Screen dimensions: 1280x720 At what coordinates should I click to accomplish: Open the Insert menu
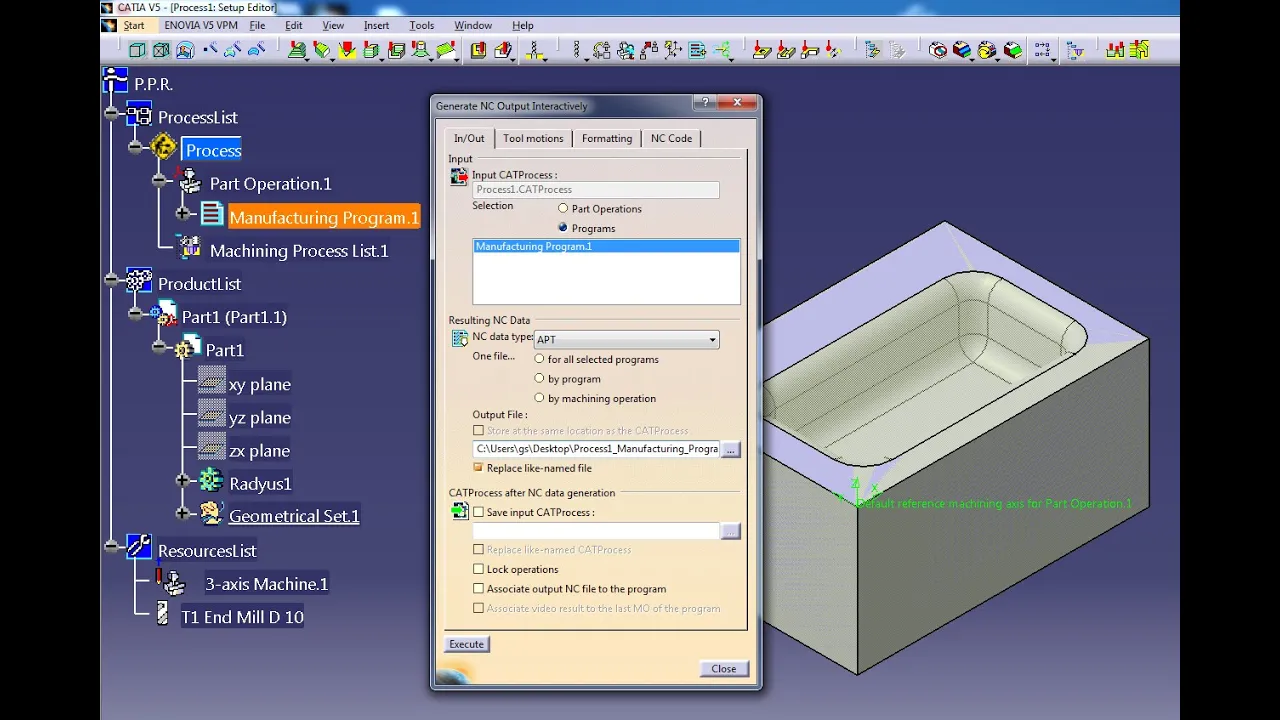[x=377, y=25]
